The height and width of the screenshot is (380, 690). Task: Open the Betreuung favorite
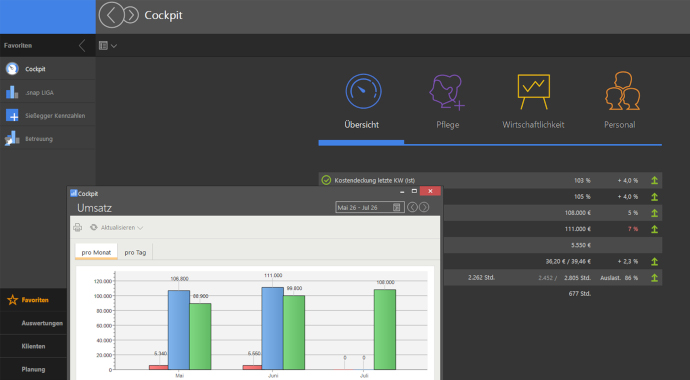click(48, 139)
